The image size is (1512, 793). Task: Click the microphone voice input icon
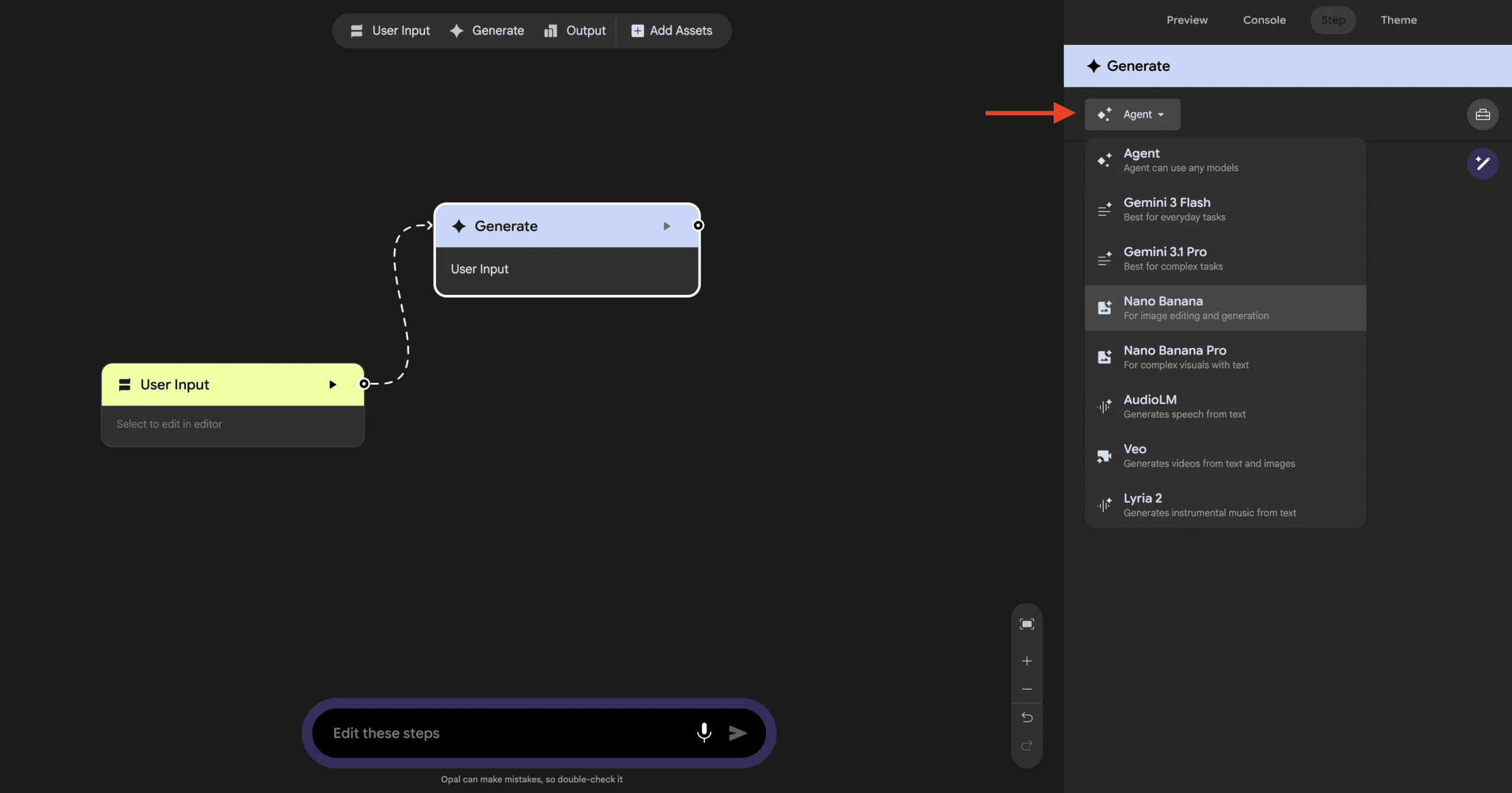pos(704,733)
